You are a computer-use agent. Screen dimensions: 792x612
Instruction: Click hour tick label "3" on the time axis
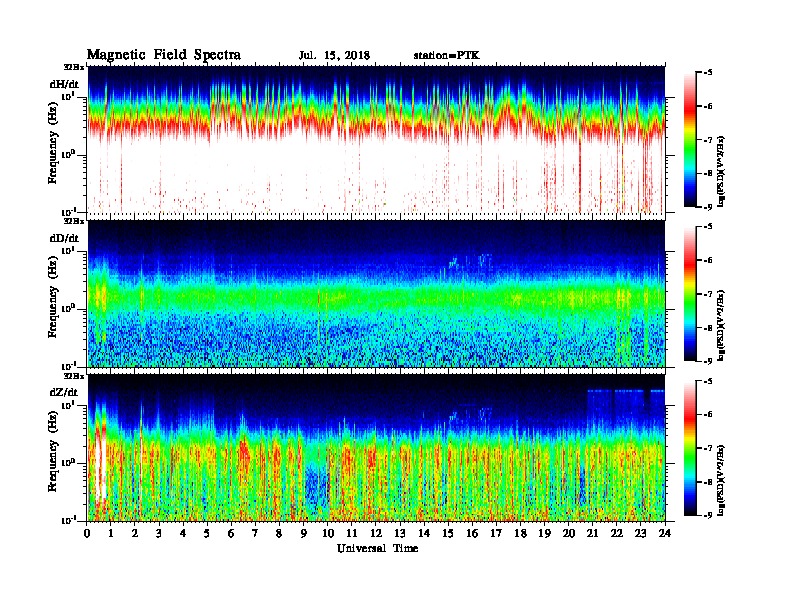tap(159, 533)
